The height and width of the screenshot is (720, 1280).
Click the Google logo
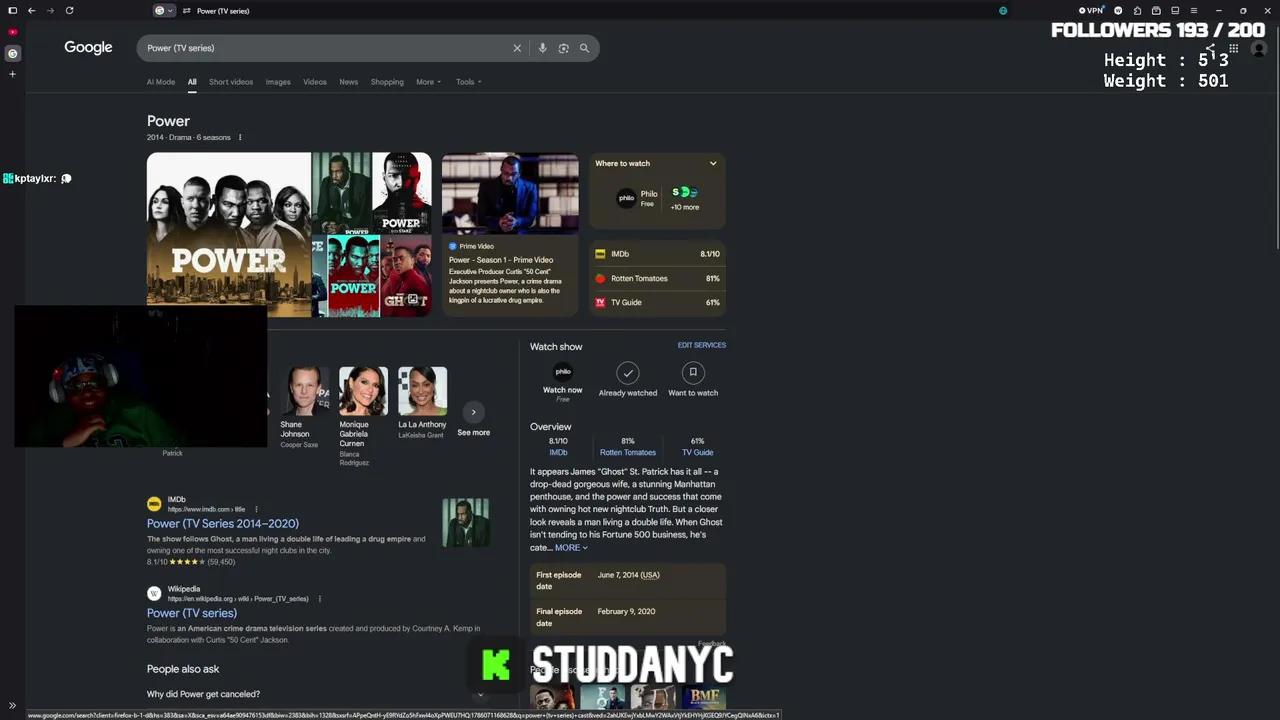coord(88,48)
